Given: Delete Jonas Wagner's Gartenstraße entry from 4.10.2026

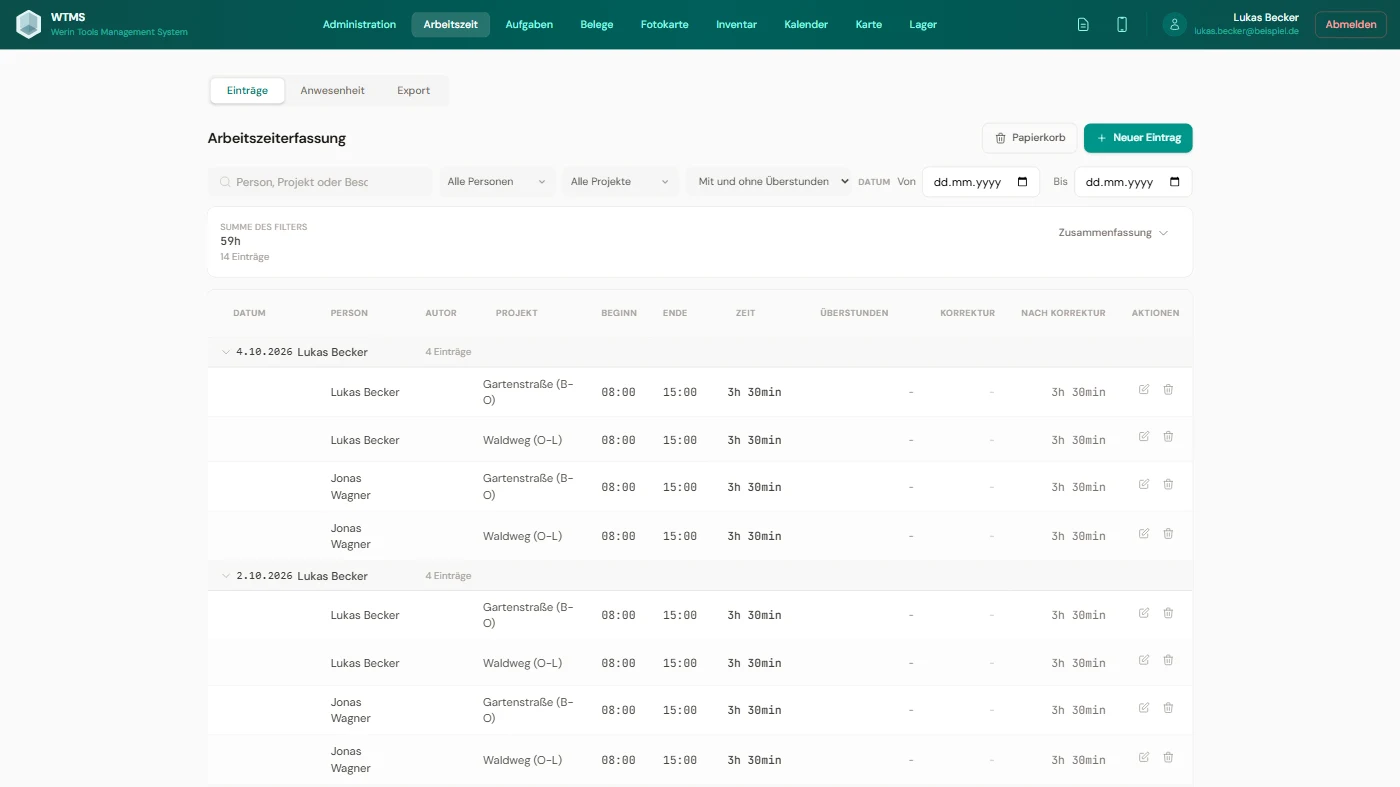Looking at the screenshot, I should [1168, 485].
